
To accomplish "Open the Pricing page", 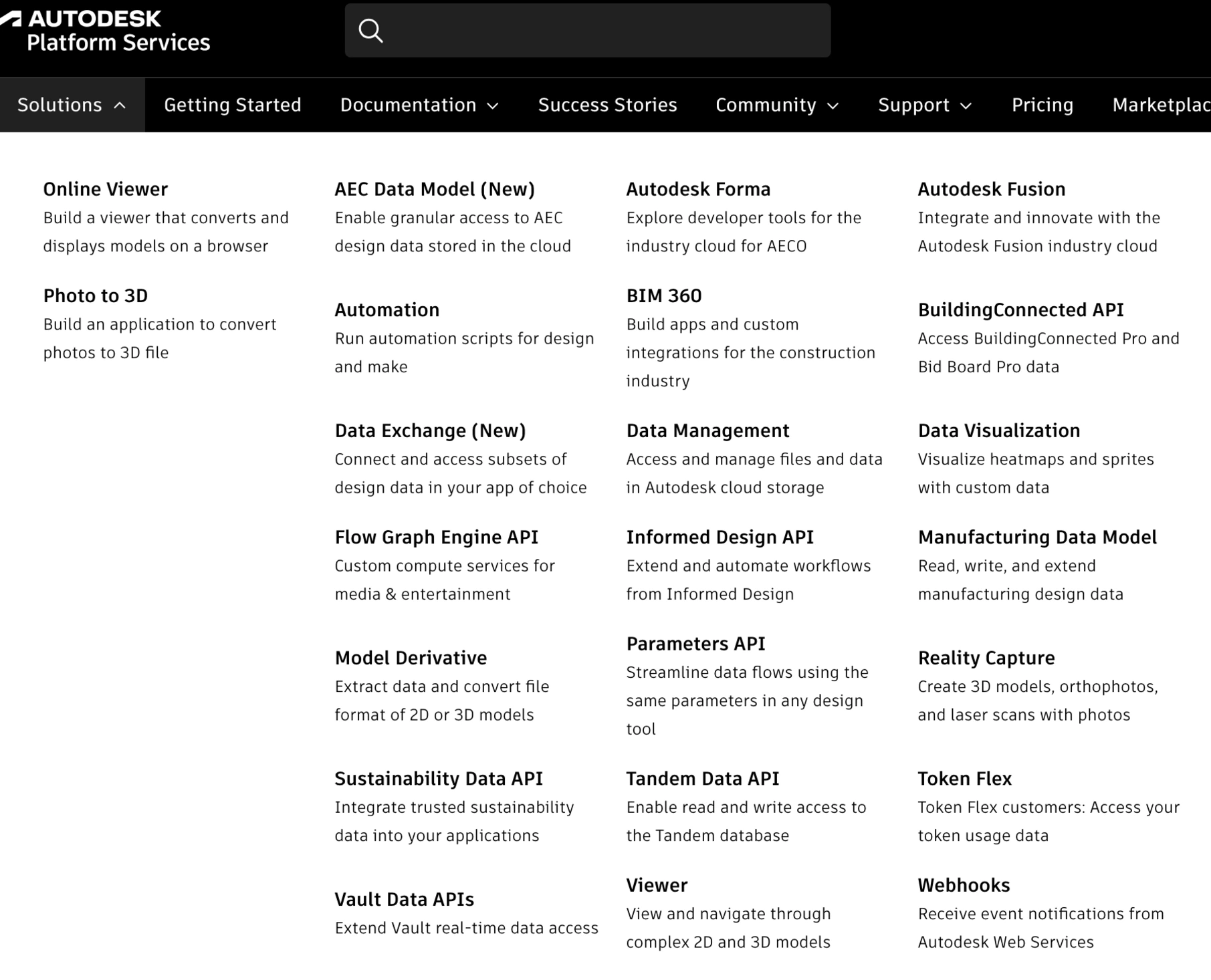I will point(1042,105).
